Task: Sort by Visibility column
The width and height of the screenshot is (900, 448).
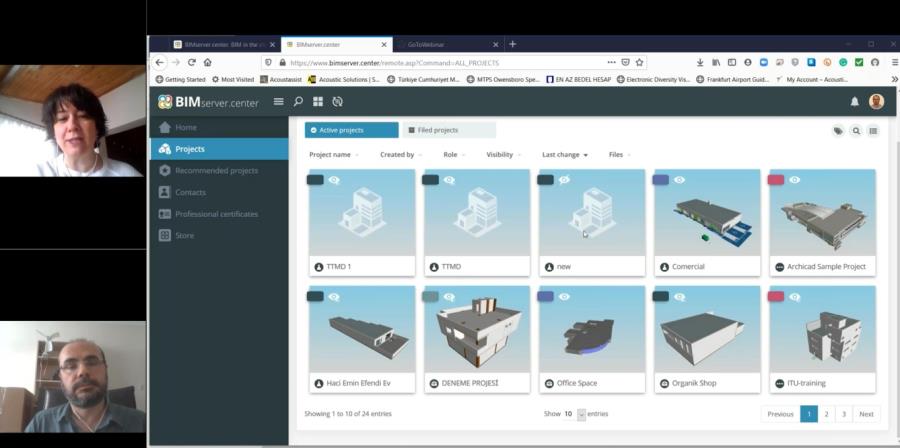Action: (503, 155)
